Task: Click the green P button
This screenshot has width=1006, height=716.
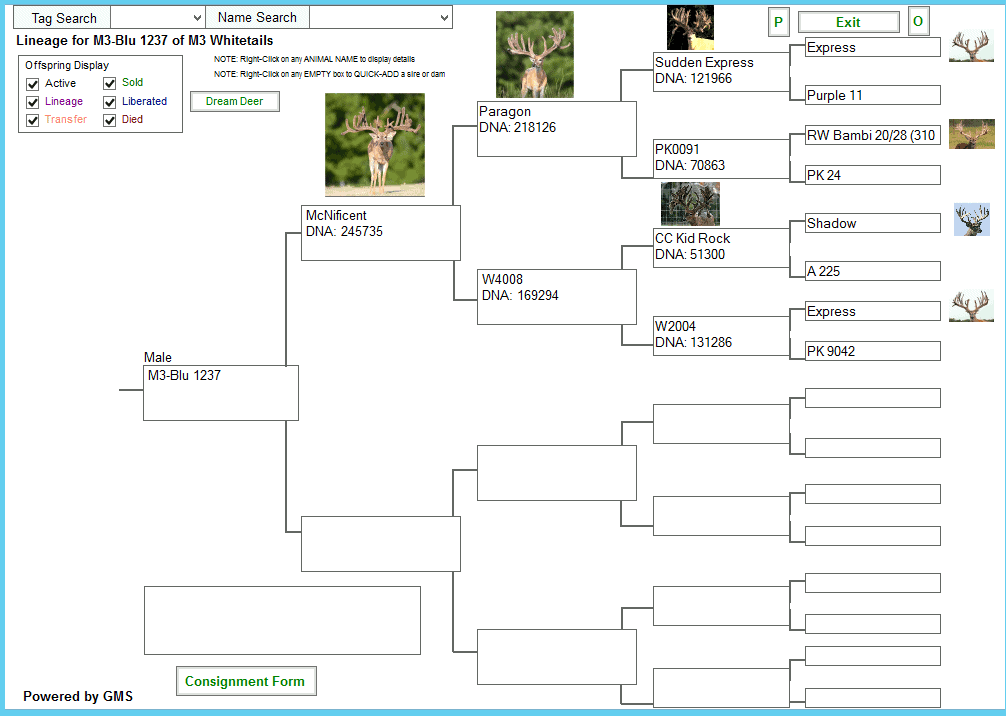Action: pyautogui.click(x=778, y=22)
